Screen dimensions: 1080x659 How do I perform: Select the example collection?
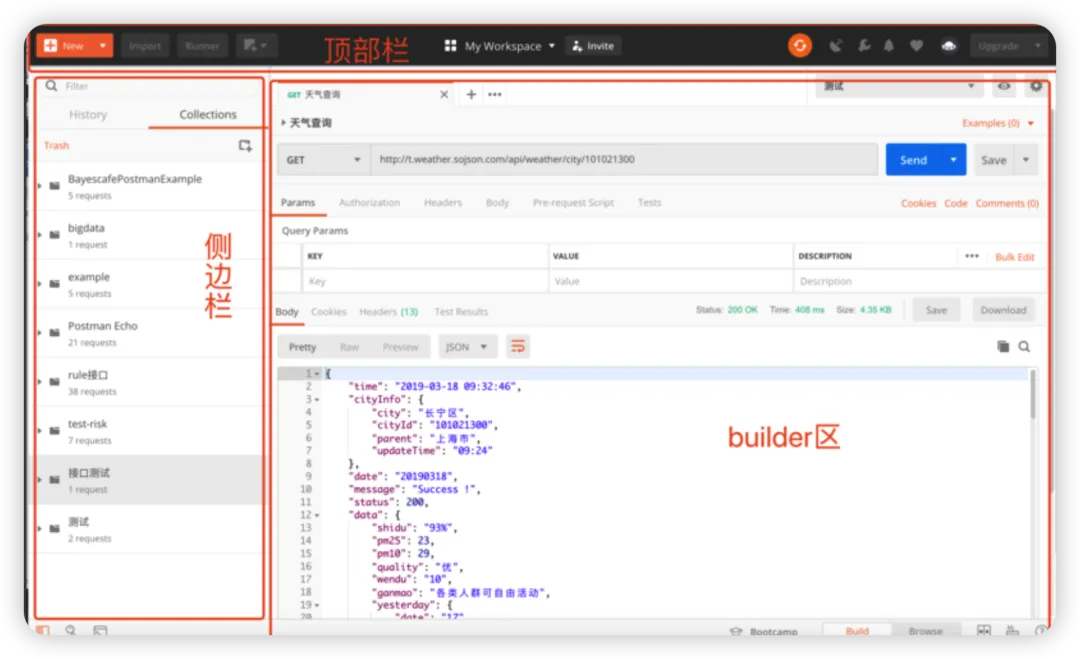(x=149, y=284)
